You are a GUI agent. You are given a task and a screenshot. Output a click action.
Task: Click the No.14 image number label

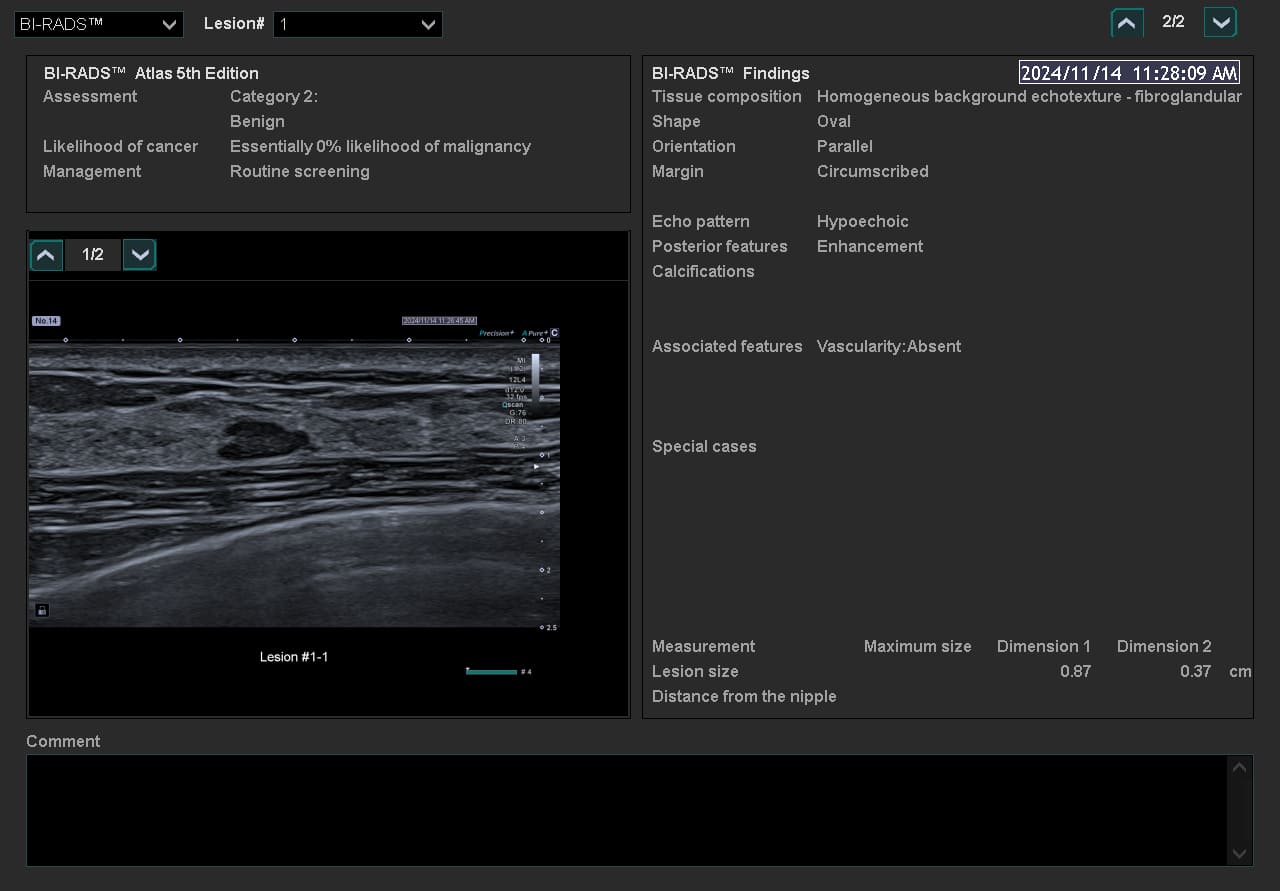[46, 321]
